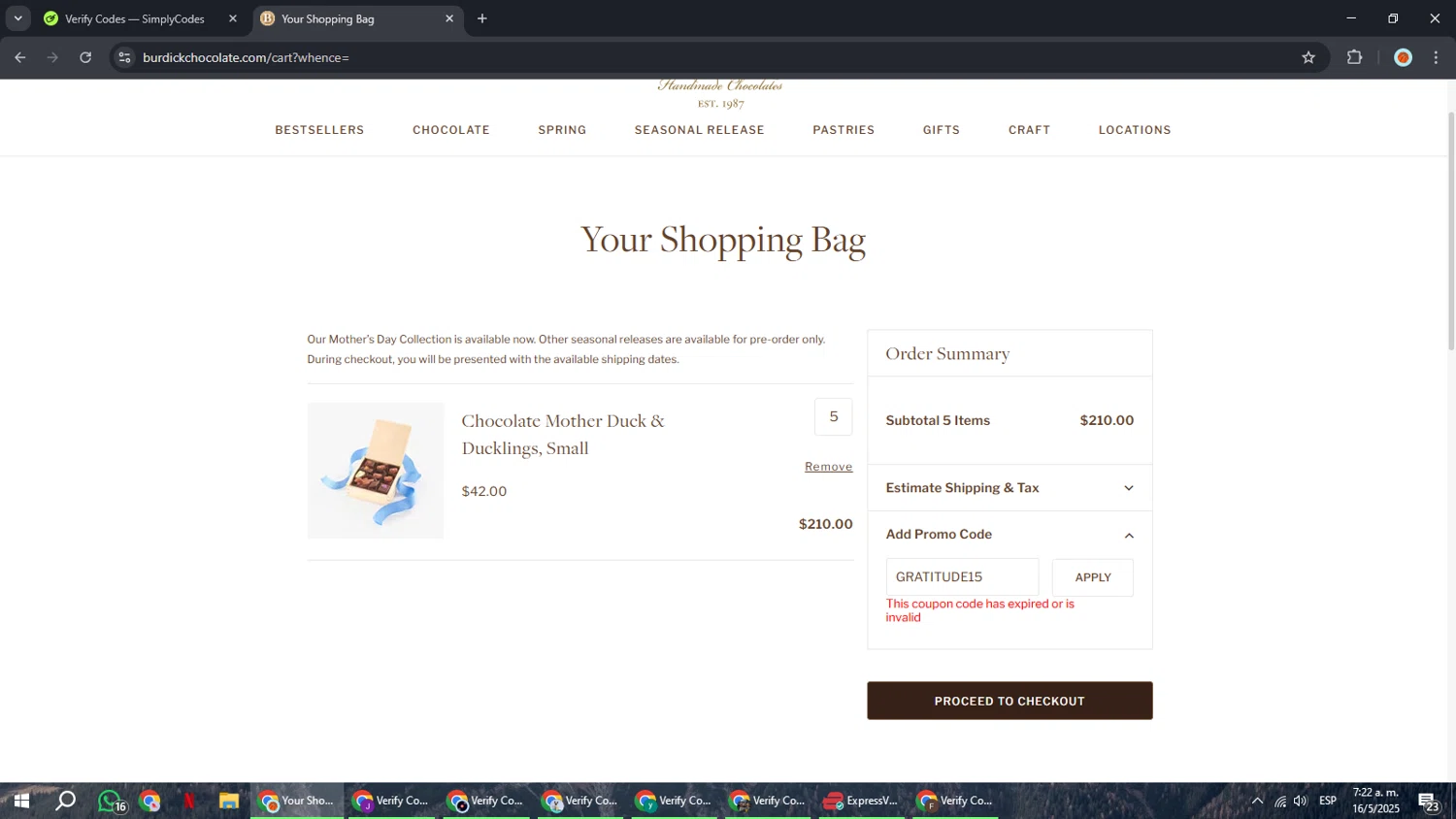The width and height of the screenshot is (1456, 819).
Task: Remove the item from the bag
Action: (828, 467)
